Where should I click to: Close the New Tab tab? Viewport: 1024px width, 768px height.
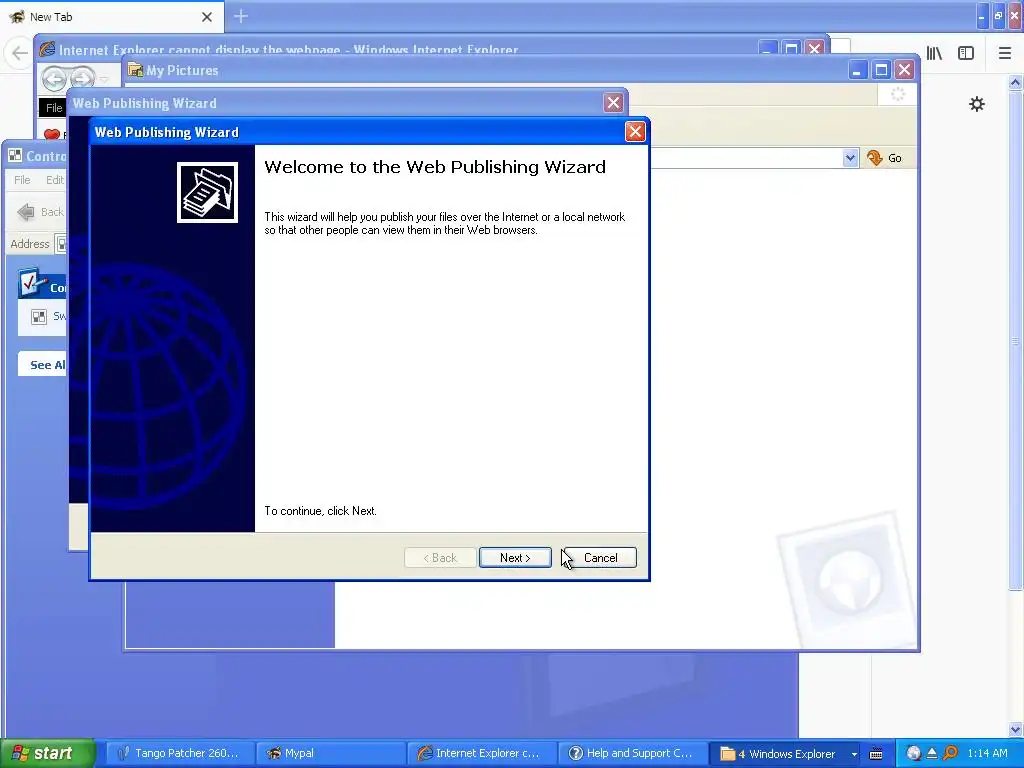(207, 17)
